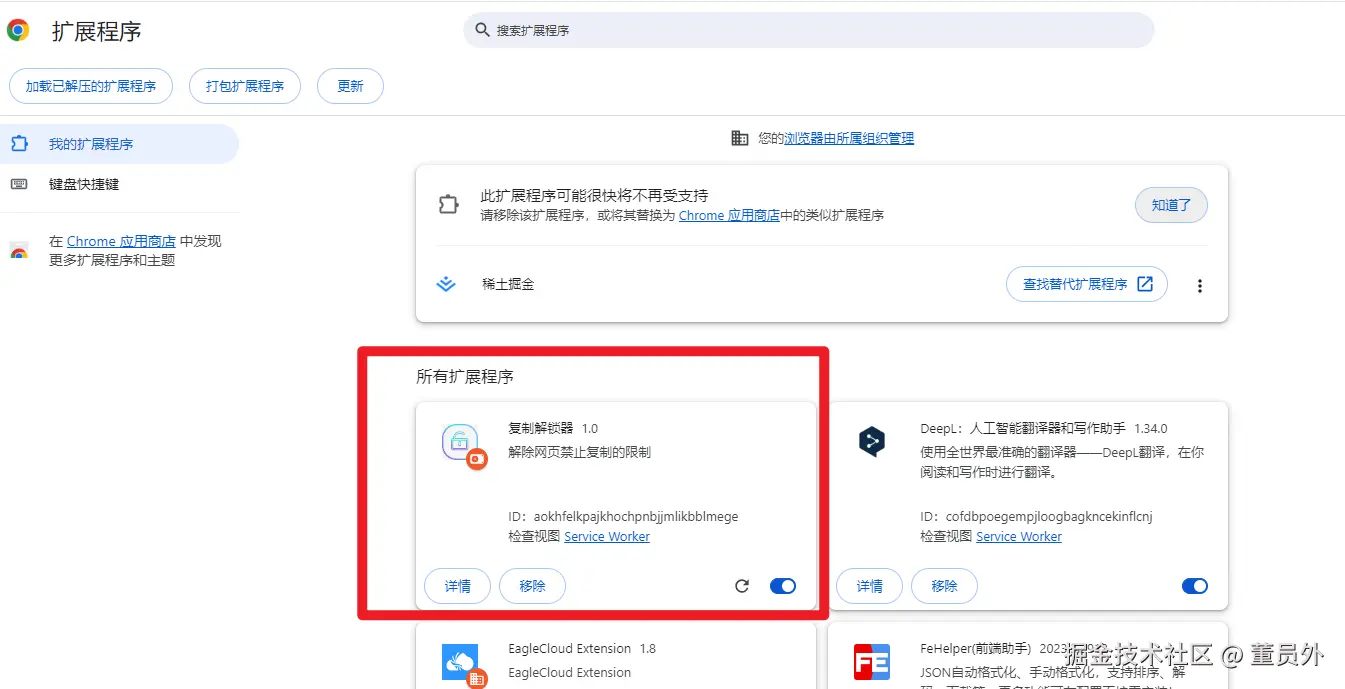The image size is (1345, 689).
Task: Click the 复制解锁器 extension icon
Action: [x=462, y=444]
